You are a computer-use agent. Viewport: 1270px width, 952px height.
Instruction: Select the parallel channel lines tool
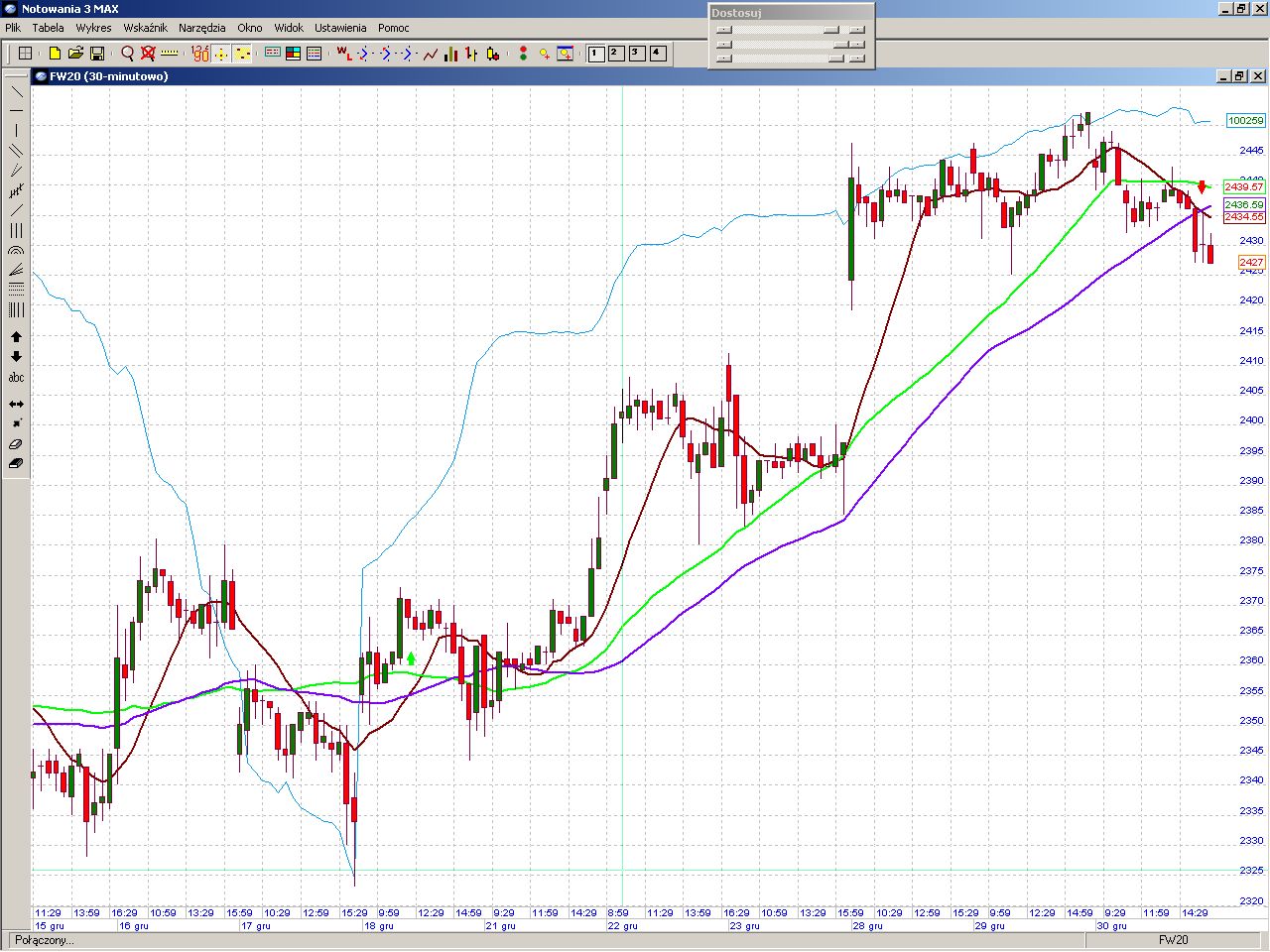pos(16,151)
